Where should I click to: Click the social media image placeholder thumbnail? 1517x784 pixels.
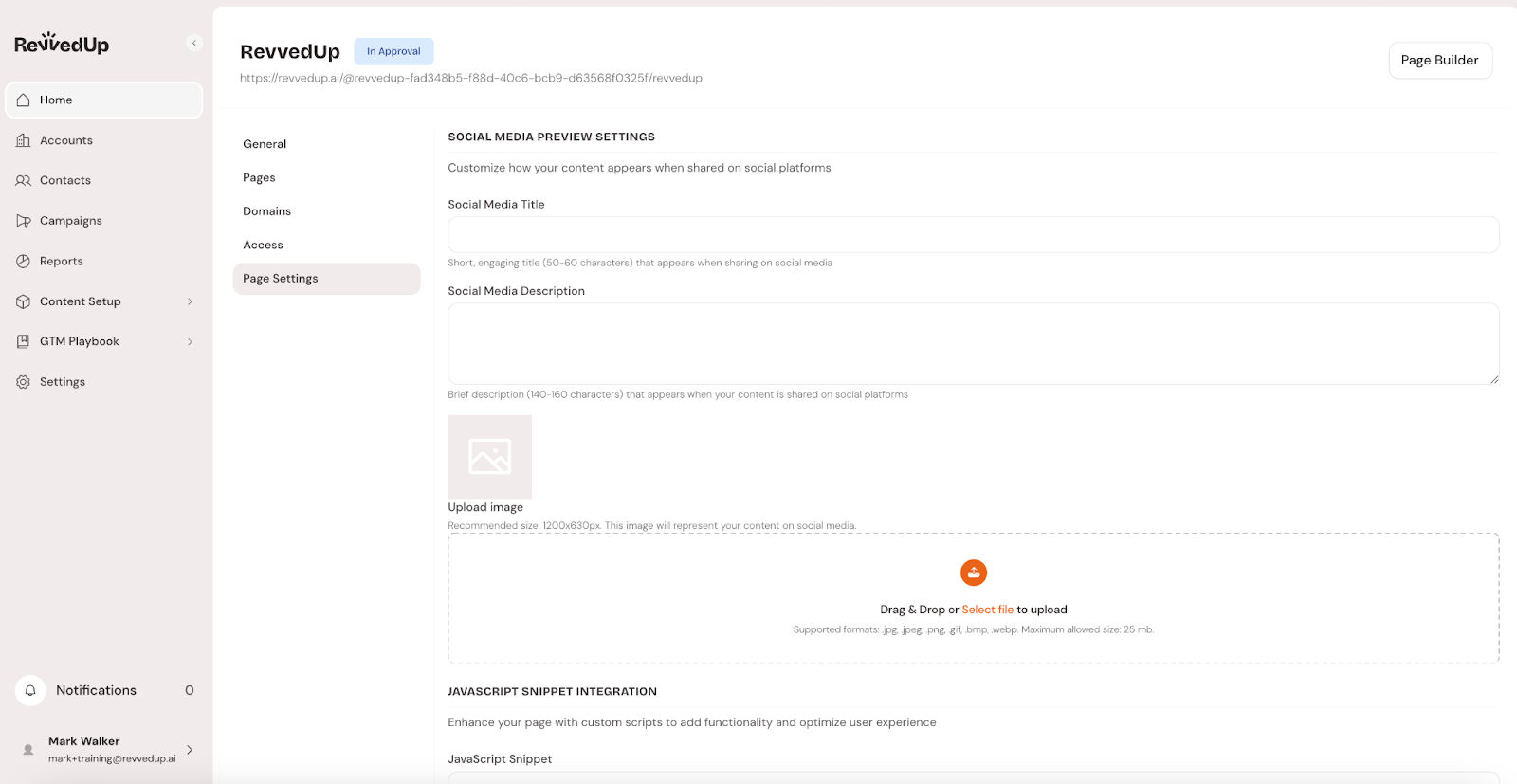click(489, 456)
